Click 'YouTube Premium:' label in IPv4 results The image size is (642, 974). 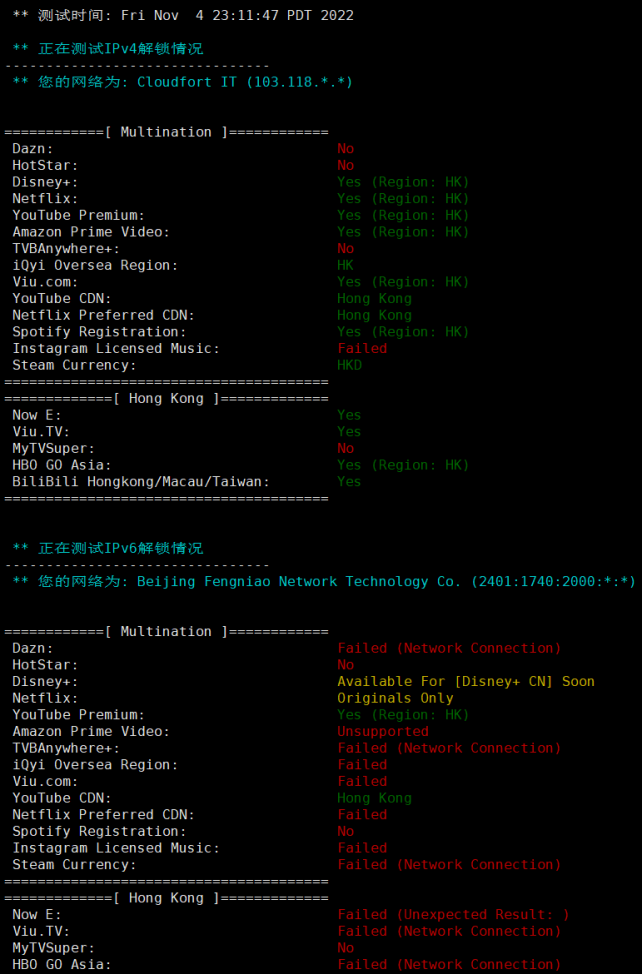(78, 215)
